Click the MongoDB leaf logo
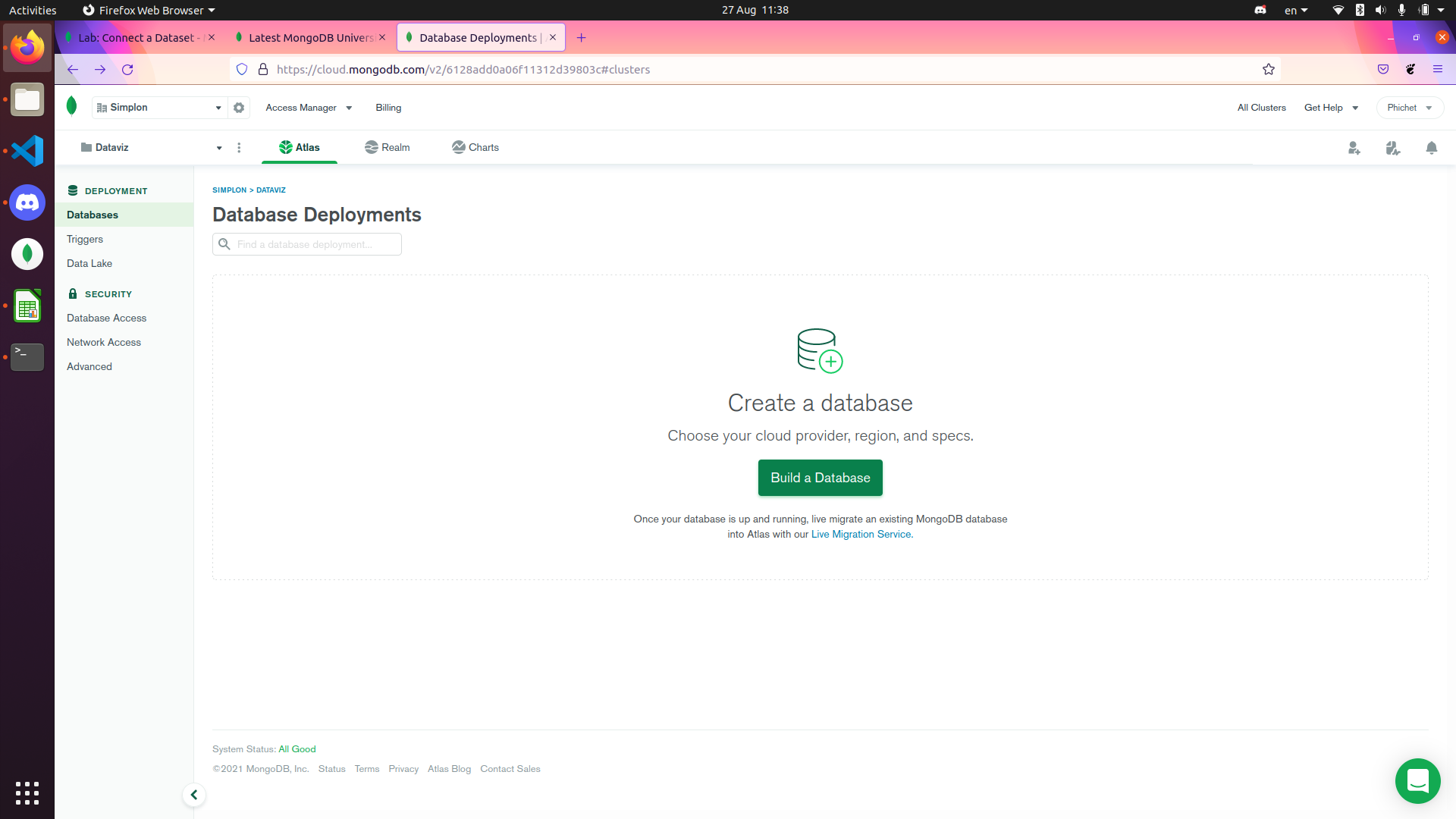The height and width of the screenshot is (819, 1456). [72, 106]
